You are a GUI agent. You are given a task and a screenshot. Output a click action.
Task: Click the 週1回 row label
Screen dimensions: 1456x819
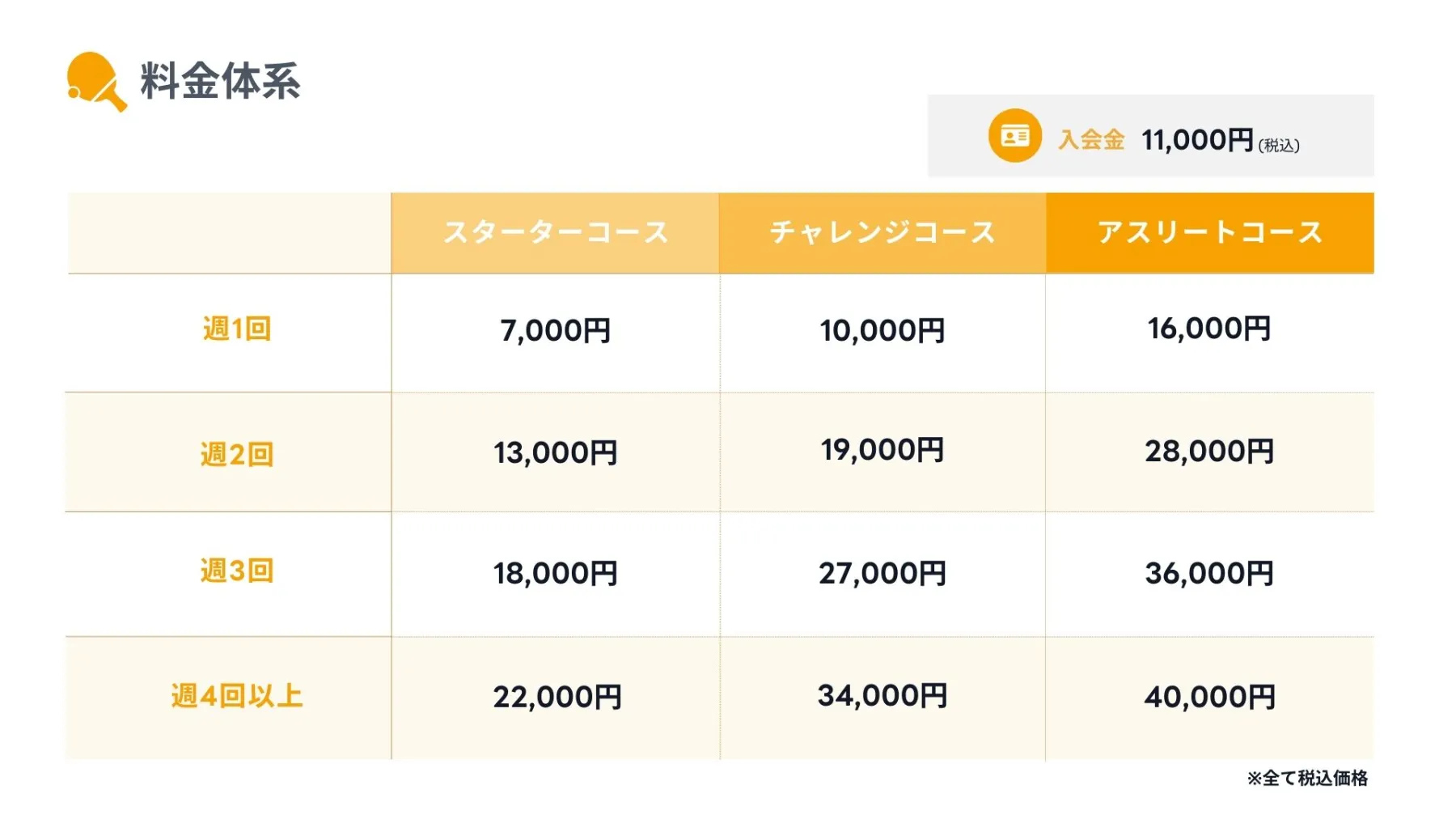coord(236,329)
